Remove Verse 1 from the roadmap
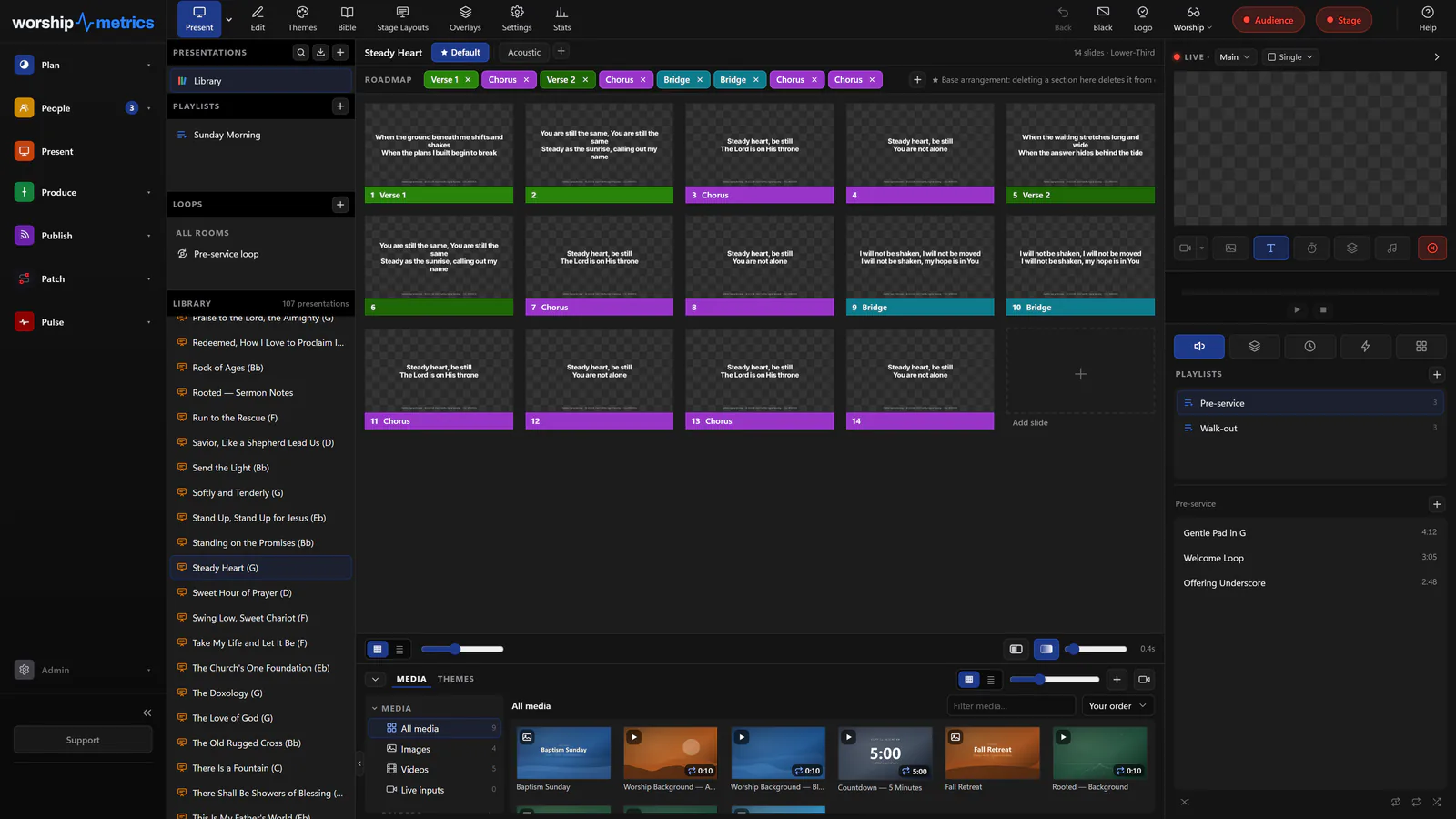Screen dimensions: 1456x819 coord(468,80)
